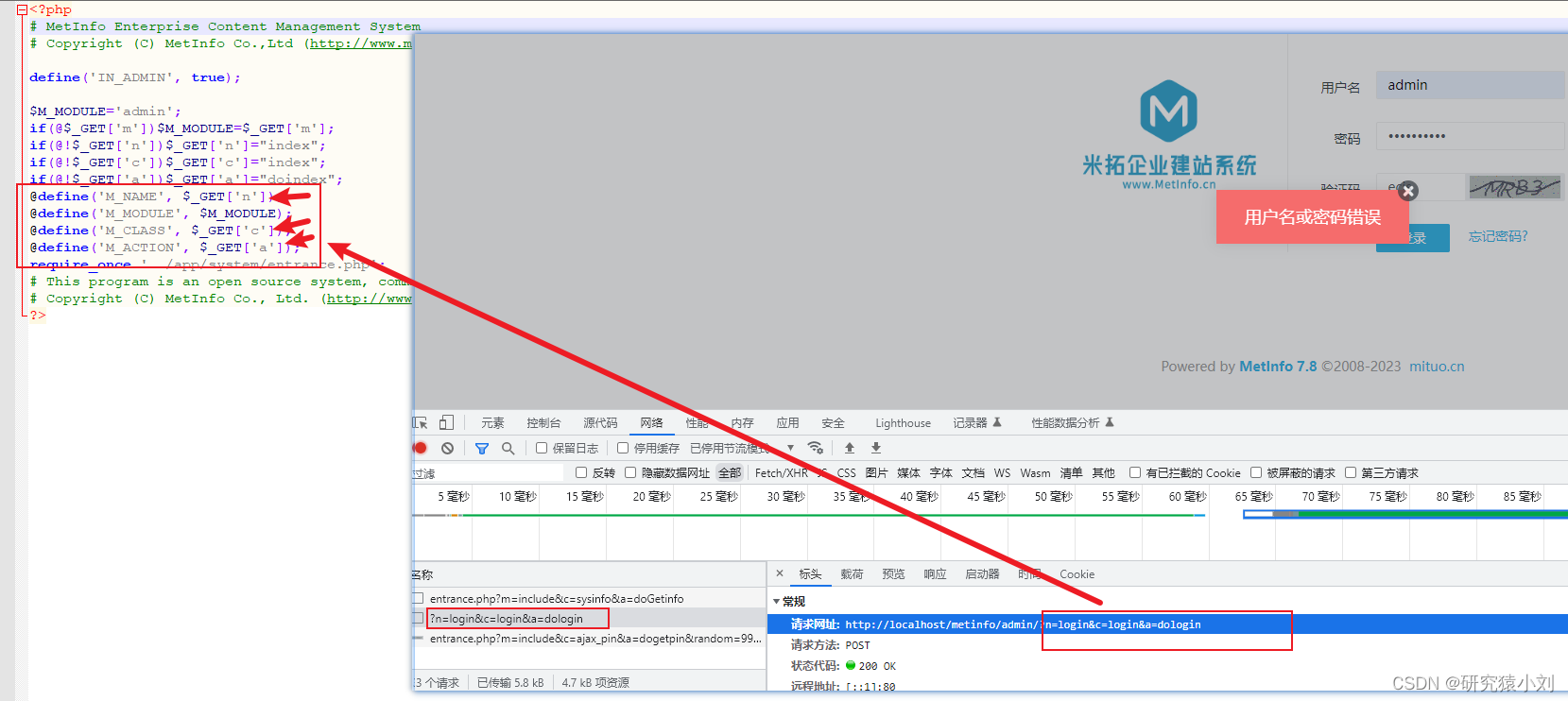The height and width of the screenshot is (701, 1568).
Task: Refresh the captcha image MRB3
Action: [1514, 187]
